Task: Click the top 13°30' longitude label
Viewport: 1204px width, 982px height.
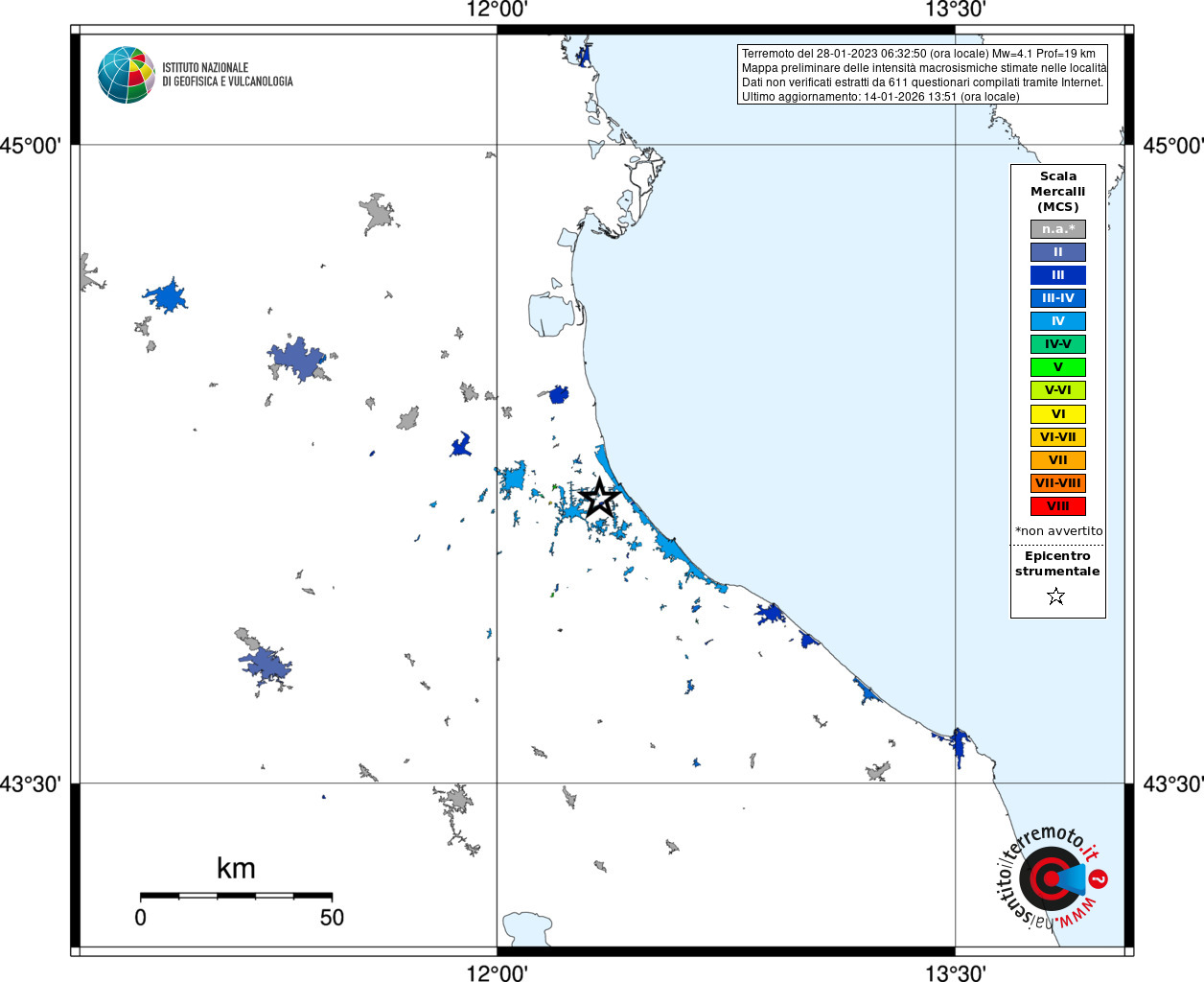Action: pos(955,10)
